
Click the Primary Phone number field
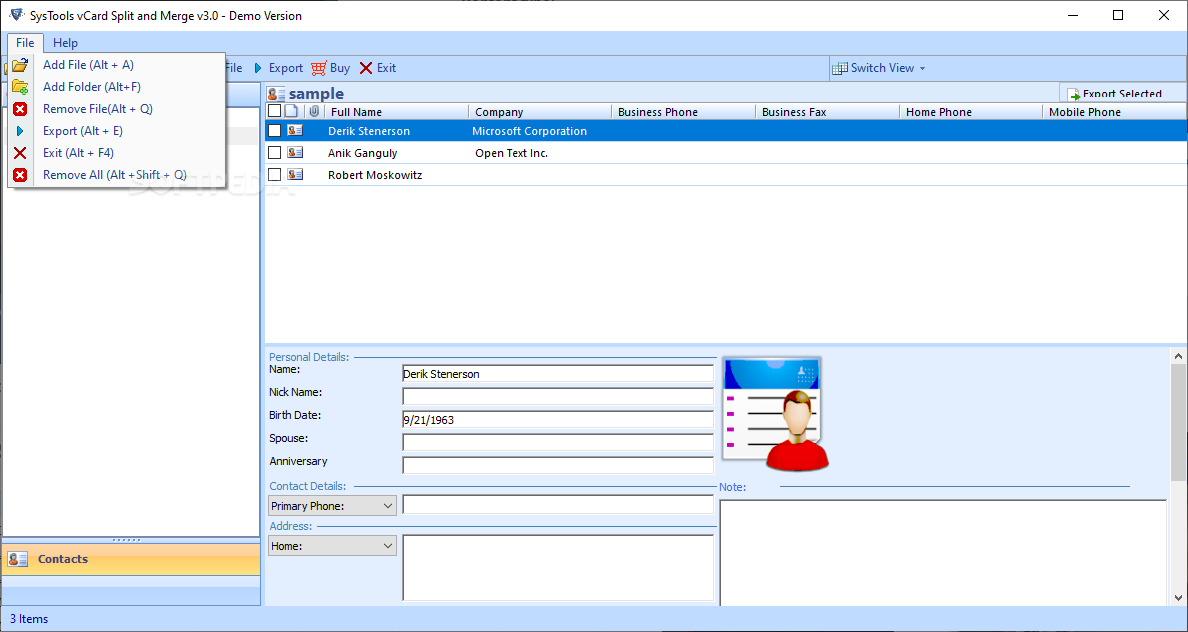(x=558, y=505)
